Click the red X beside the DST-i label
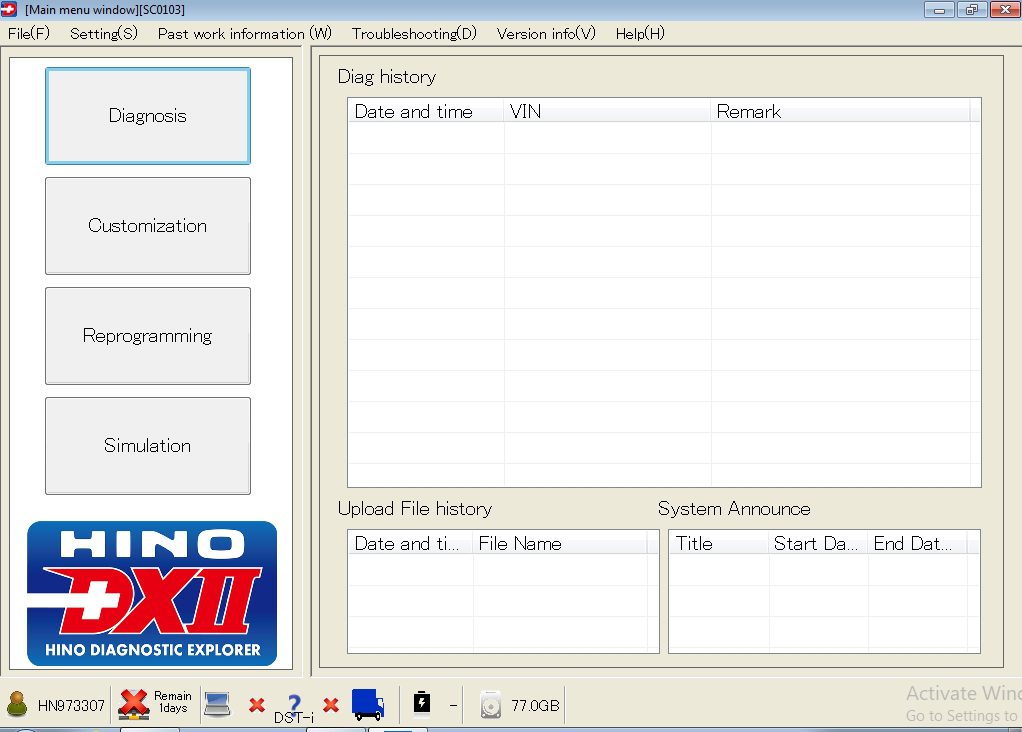This screenshot has width=1022, height=732. [x=330, y=706]
